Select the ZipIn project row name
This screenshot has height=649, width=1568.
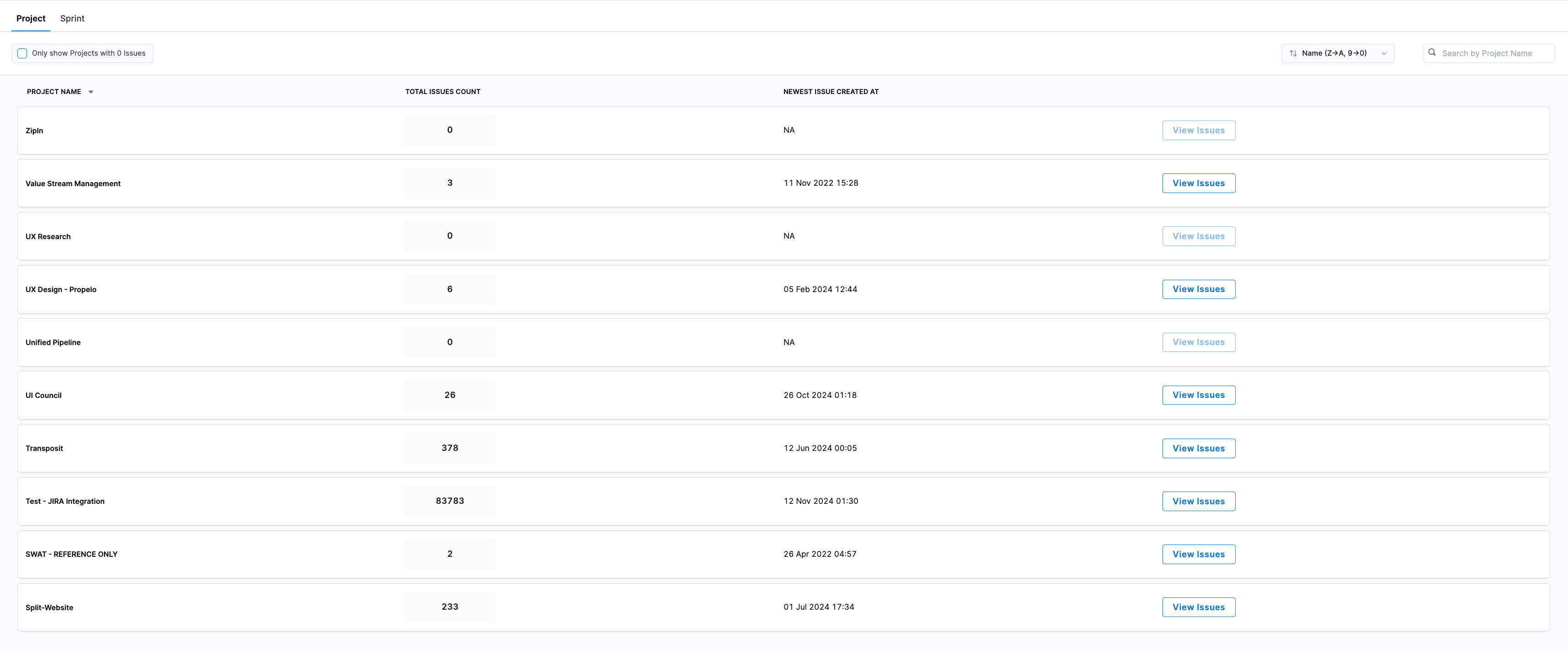tap(34, 131)
